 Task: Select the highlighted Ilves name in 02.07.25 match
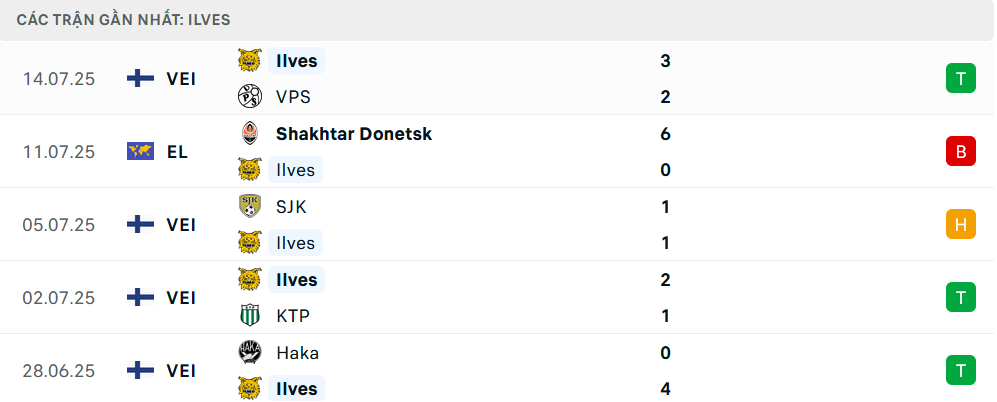[296, 279]
